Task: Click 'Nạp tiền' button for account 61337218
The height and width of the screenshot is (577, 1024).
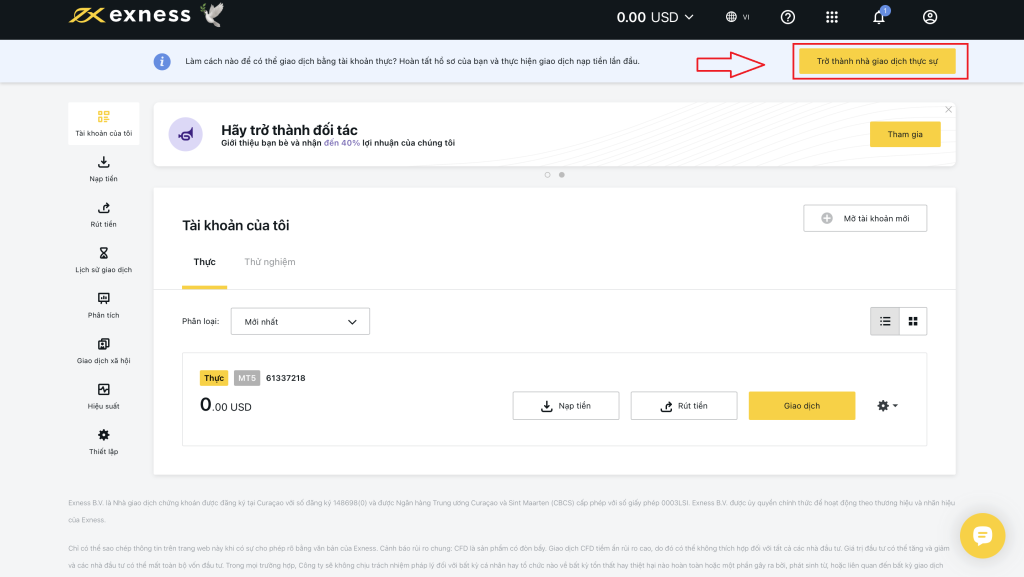Action: pyautogui.click(x=566, y=406)
